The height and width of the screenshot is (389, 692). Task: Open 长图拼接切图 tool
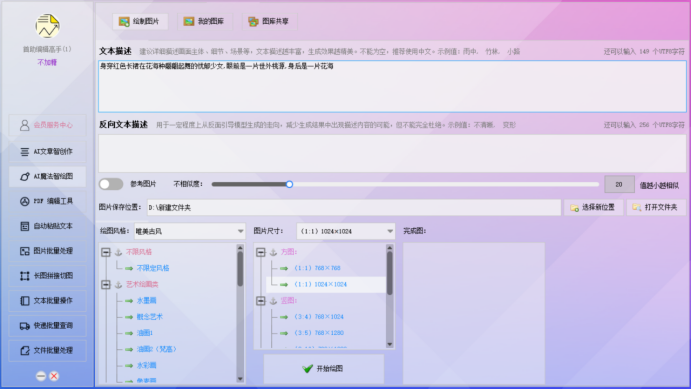click(47, 276)
